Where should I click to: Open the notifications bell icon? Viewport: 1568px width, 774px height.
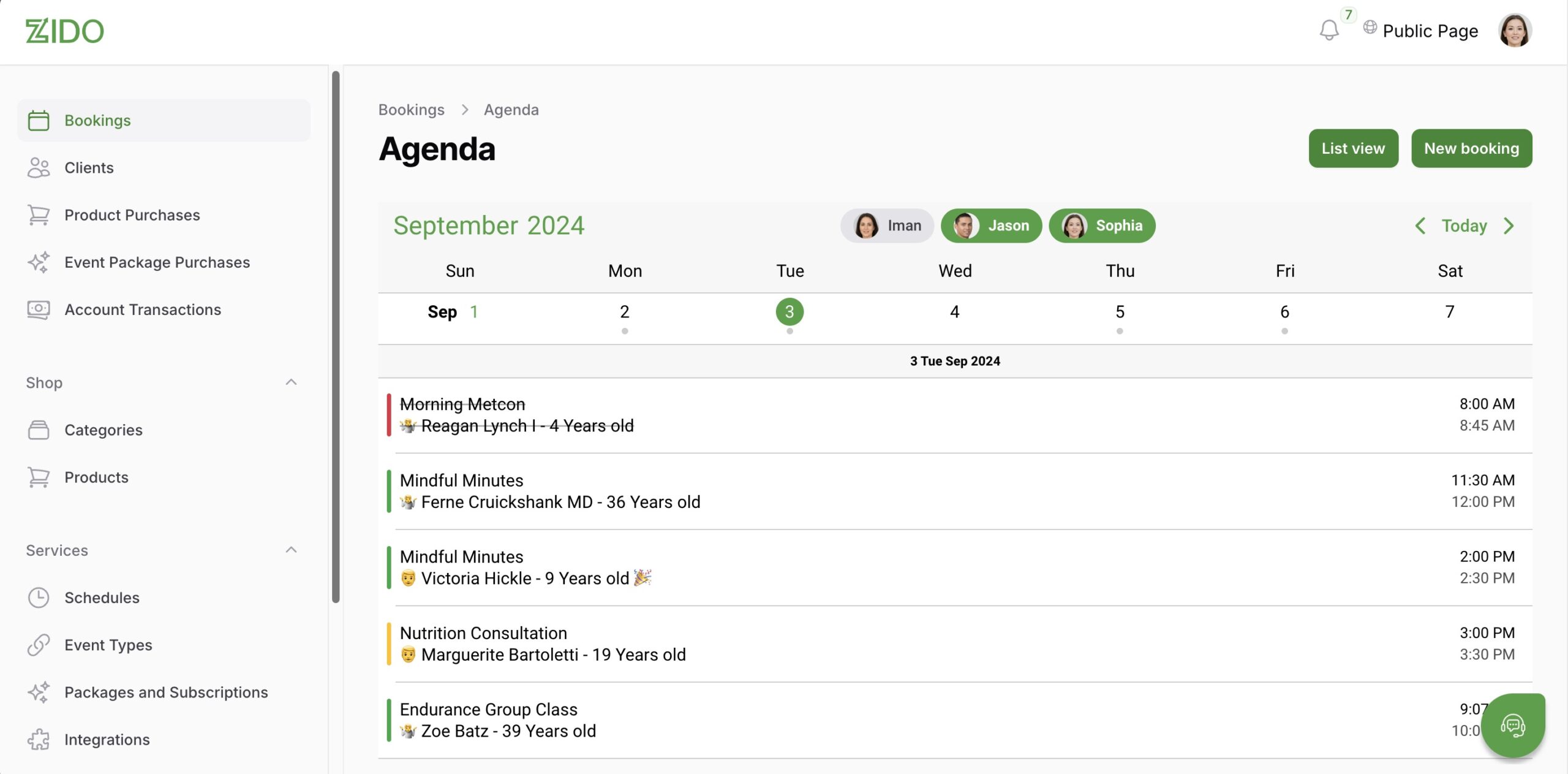coord(1329,30)
